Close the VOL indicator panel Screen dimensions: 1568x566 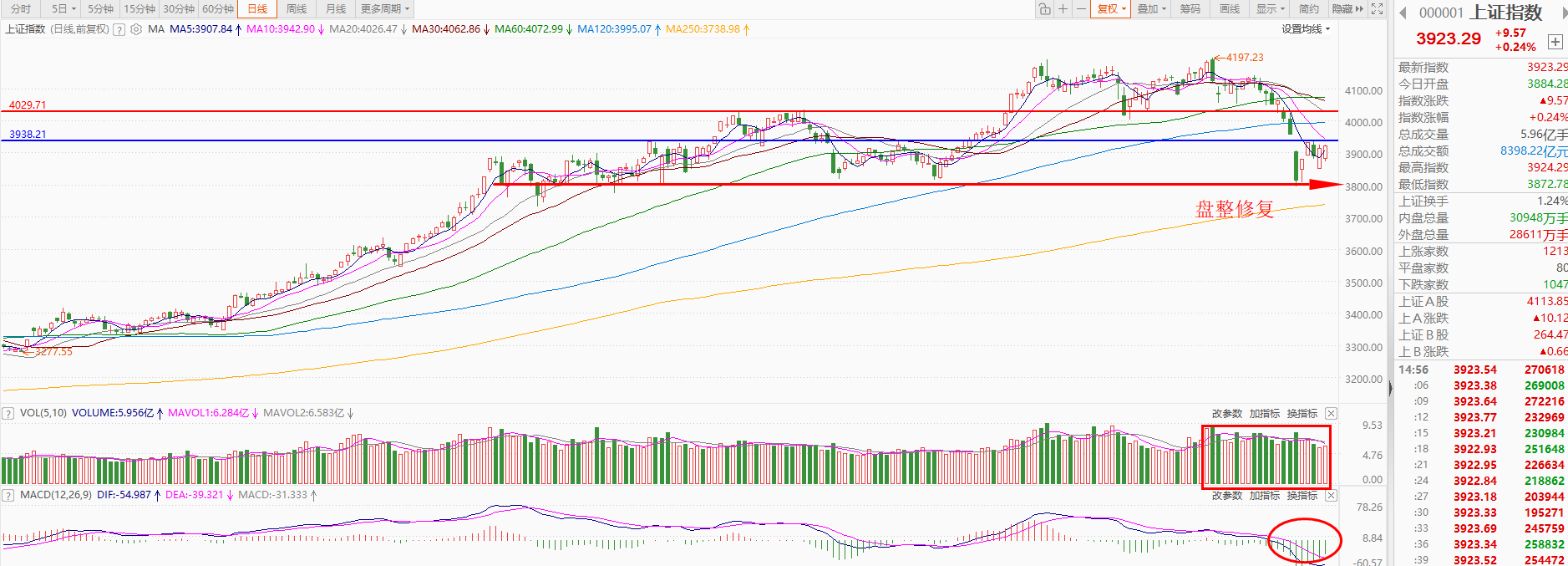click(x=1331, y=414)
